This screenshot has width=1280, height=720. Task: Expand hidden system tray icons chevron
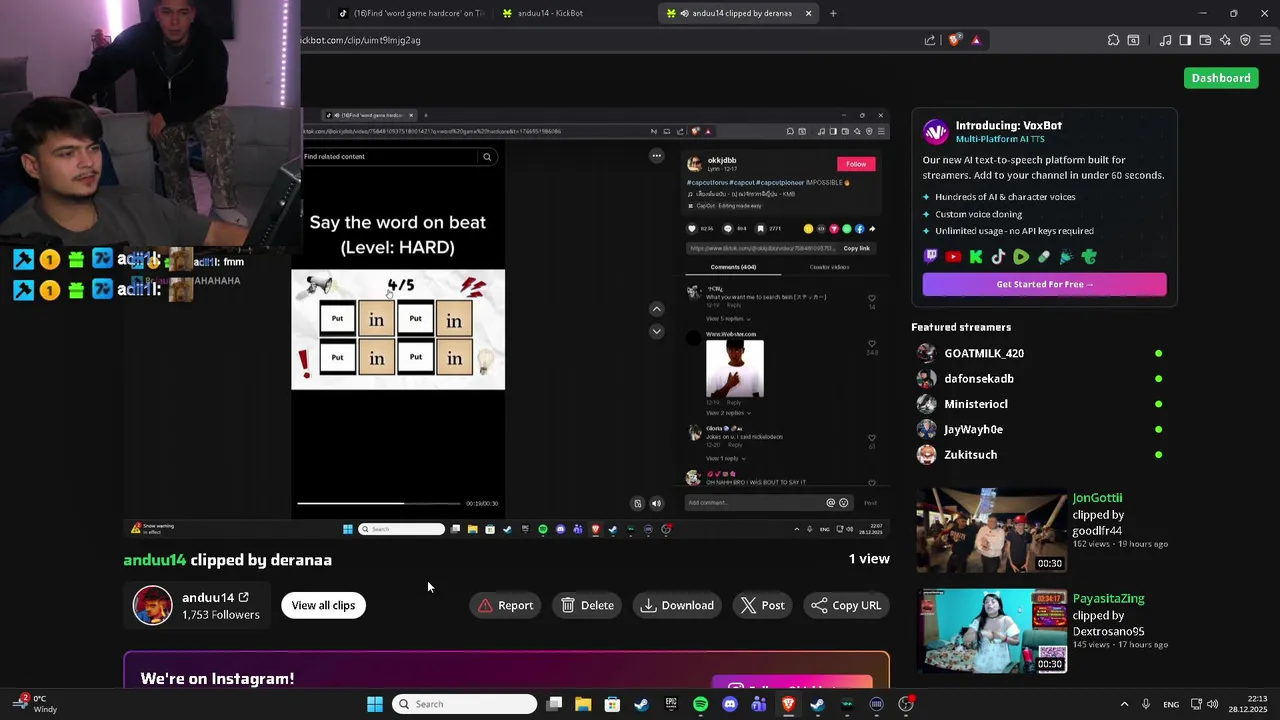pos(1124,704)
